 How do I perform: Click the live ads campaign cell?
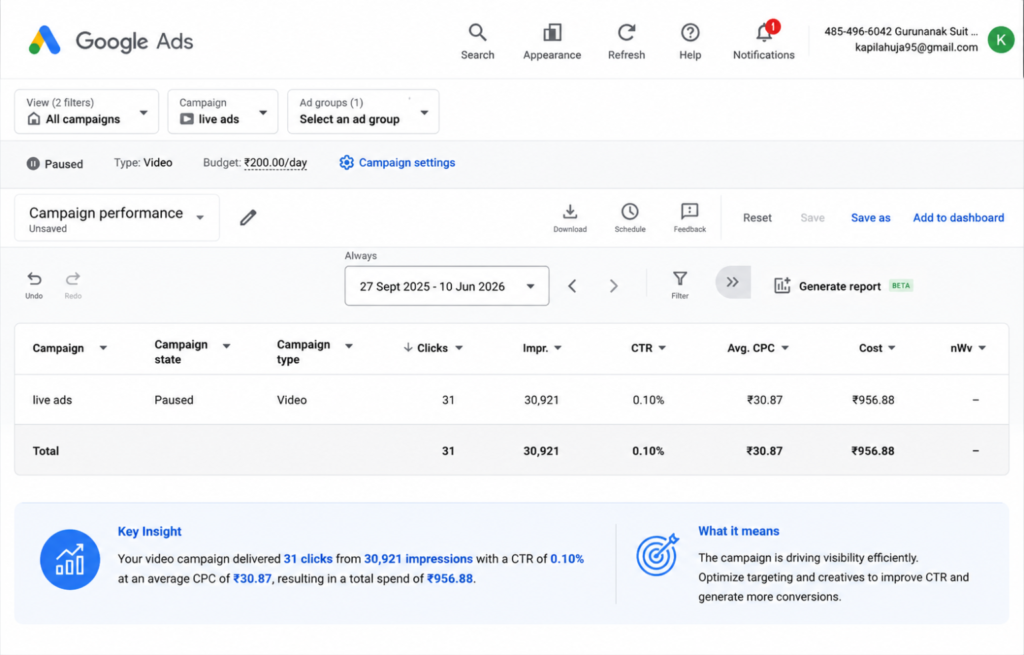(52, 400)
